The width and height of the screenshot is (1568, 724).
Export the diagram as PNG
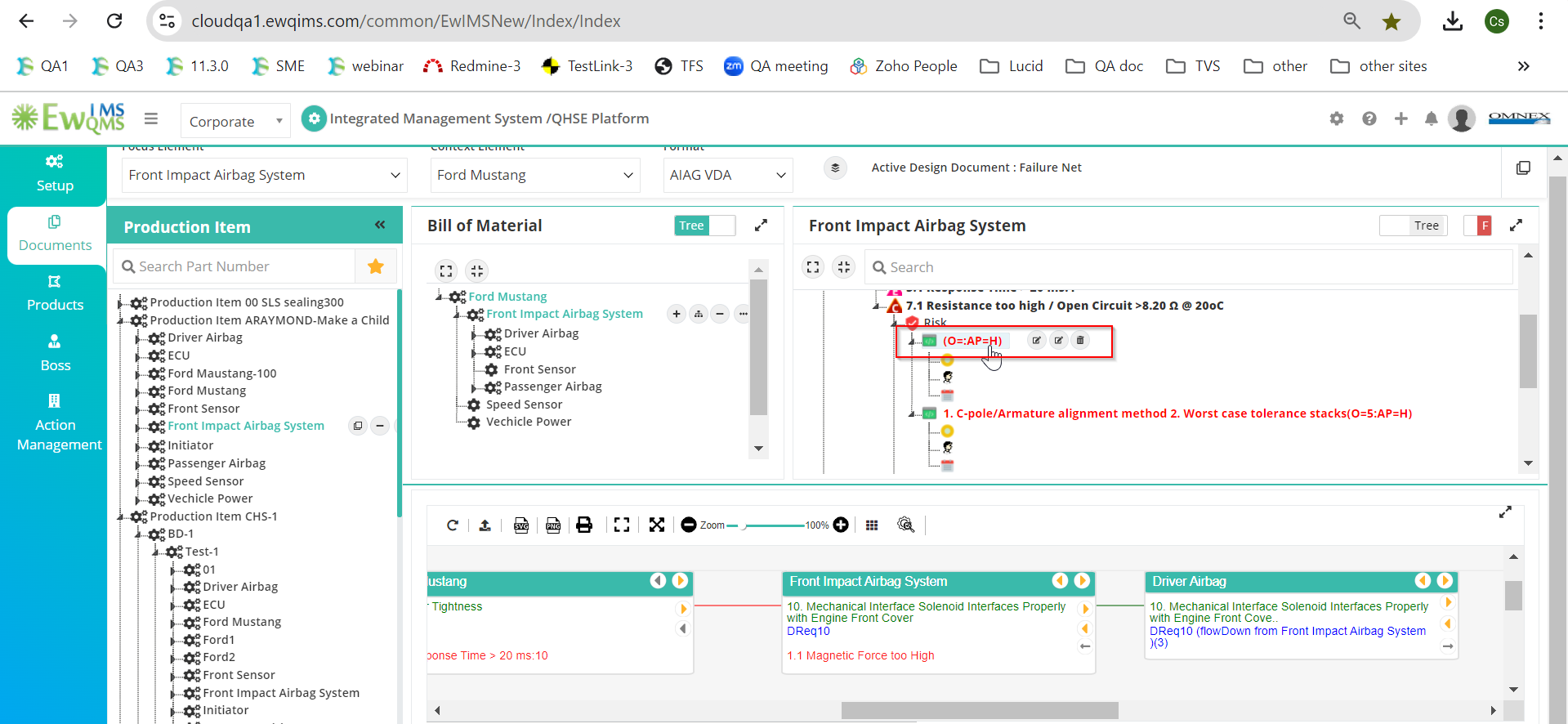coord(553,525)
